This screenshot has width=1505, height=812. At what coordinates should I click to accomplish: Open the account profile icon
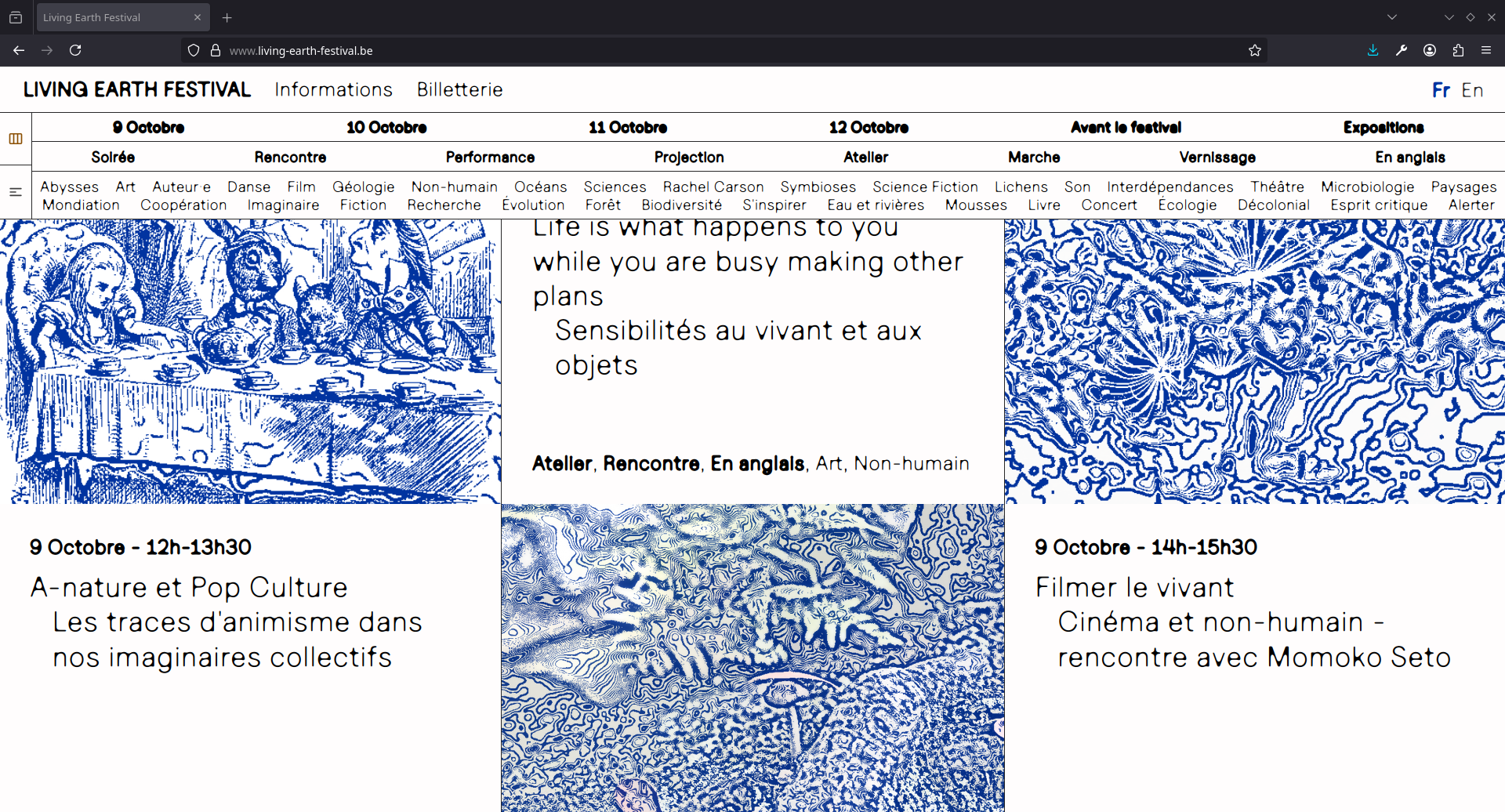tap(1430, 50)
